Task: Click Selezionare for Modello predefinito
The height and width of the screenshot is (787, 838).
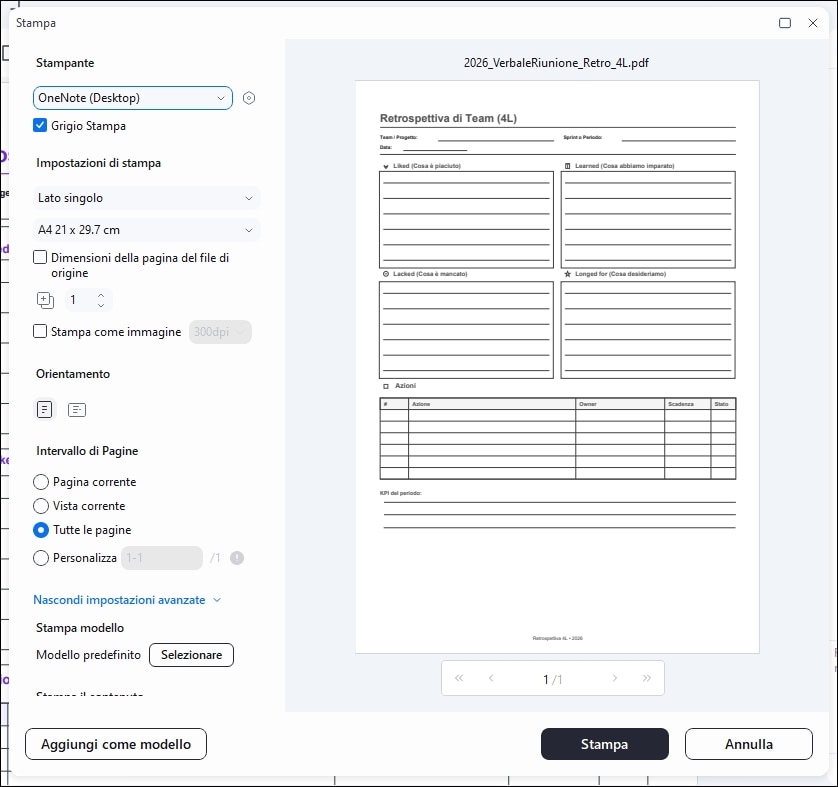Action: pyautogui.click(x=191, y=655)
